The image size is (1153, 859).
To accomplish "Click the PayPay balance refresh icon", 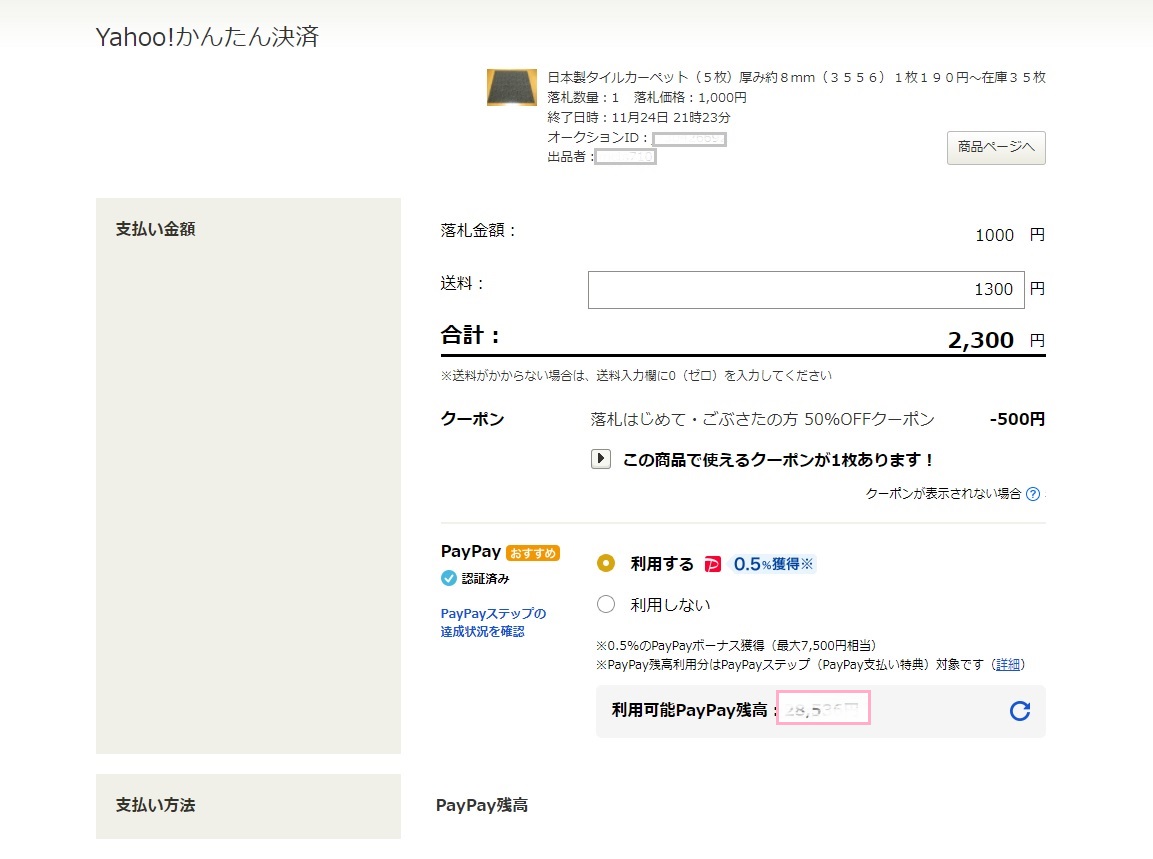I will [1019, 710].
